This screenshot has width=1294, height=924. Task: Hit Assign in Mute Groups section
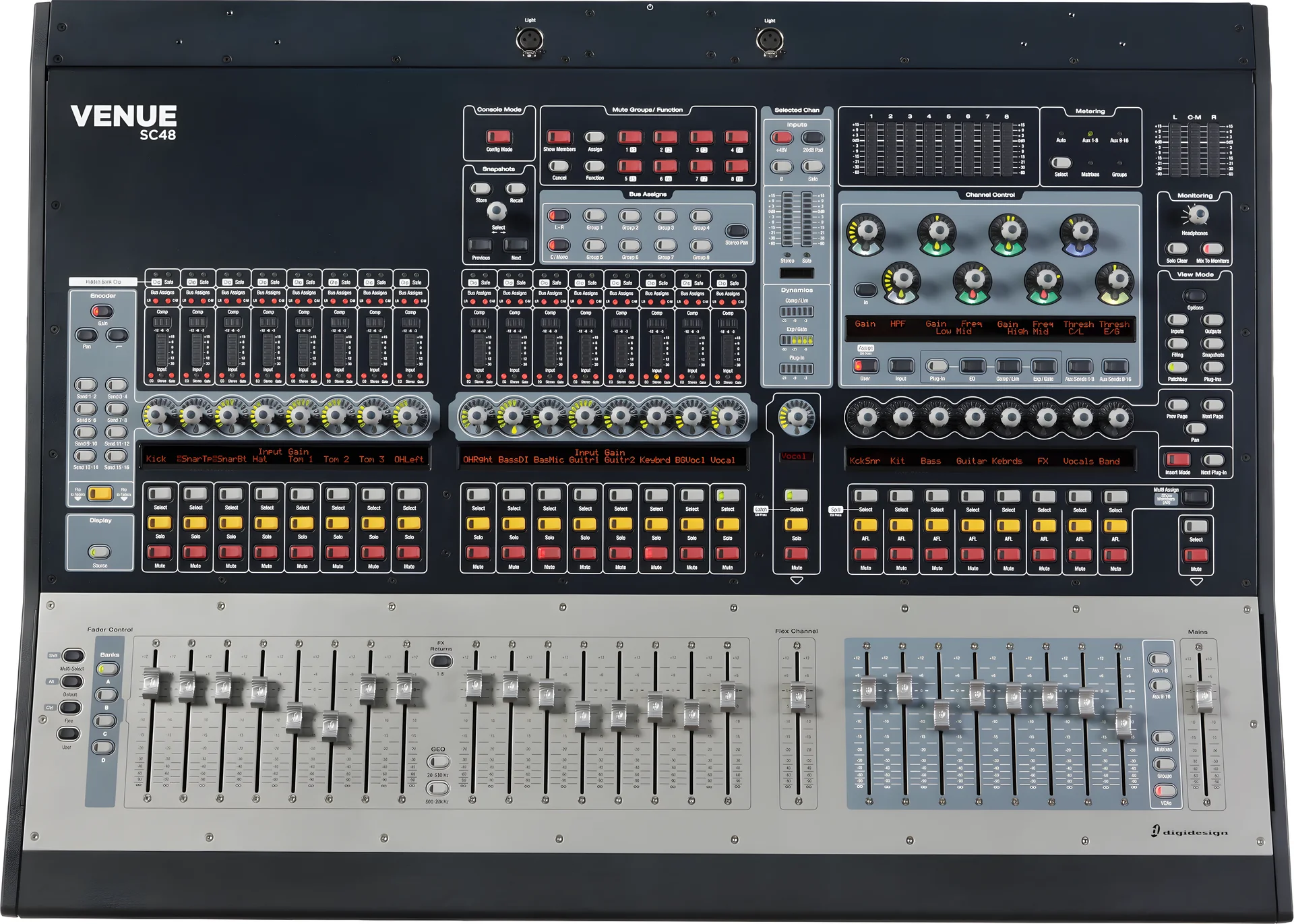594,137
